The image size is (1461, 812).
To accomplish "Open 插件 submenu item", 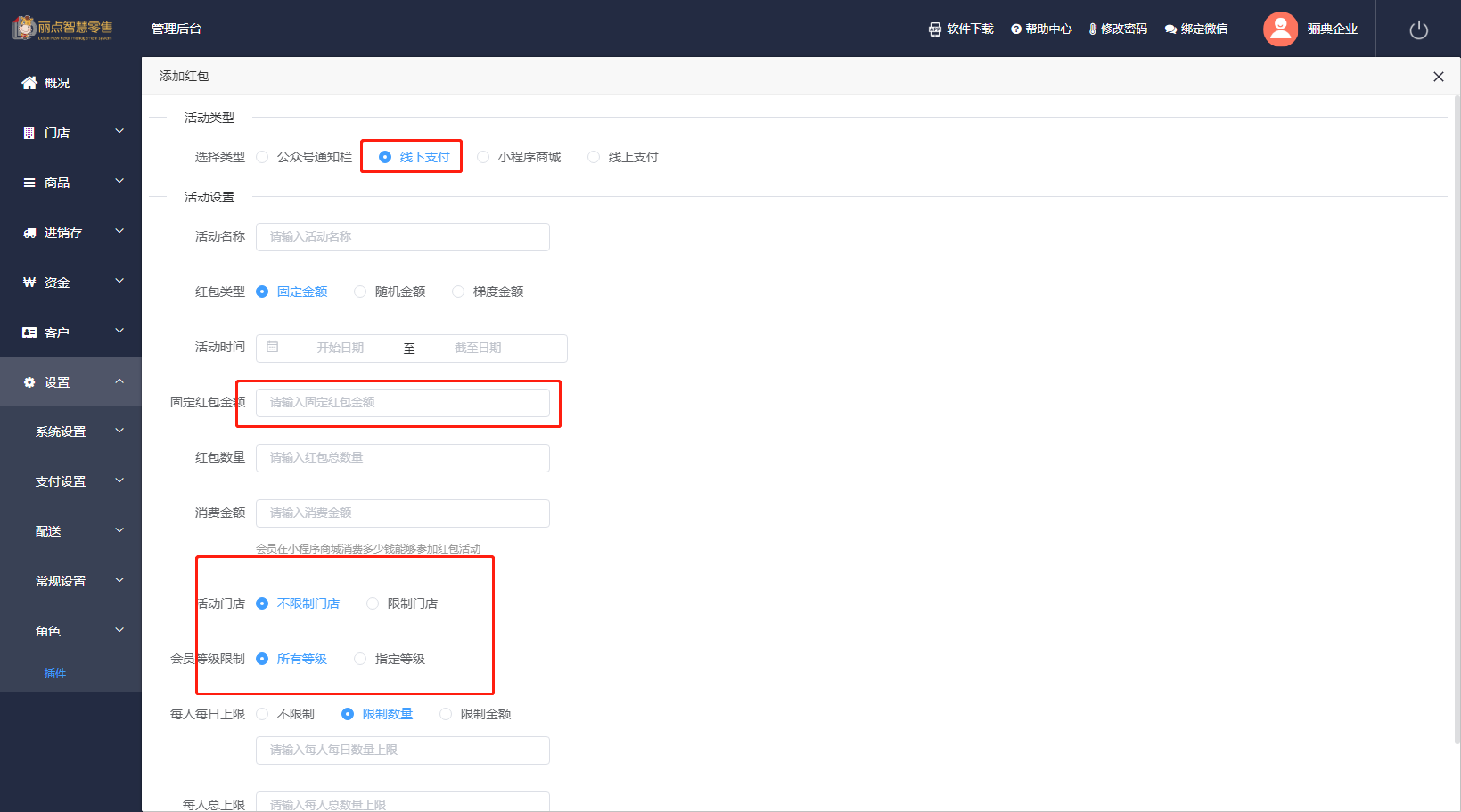I will [55, 674].
